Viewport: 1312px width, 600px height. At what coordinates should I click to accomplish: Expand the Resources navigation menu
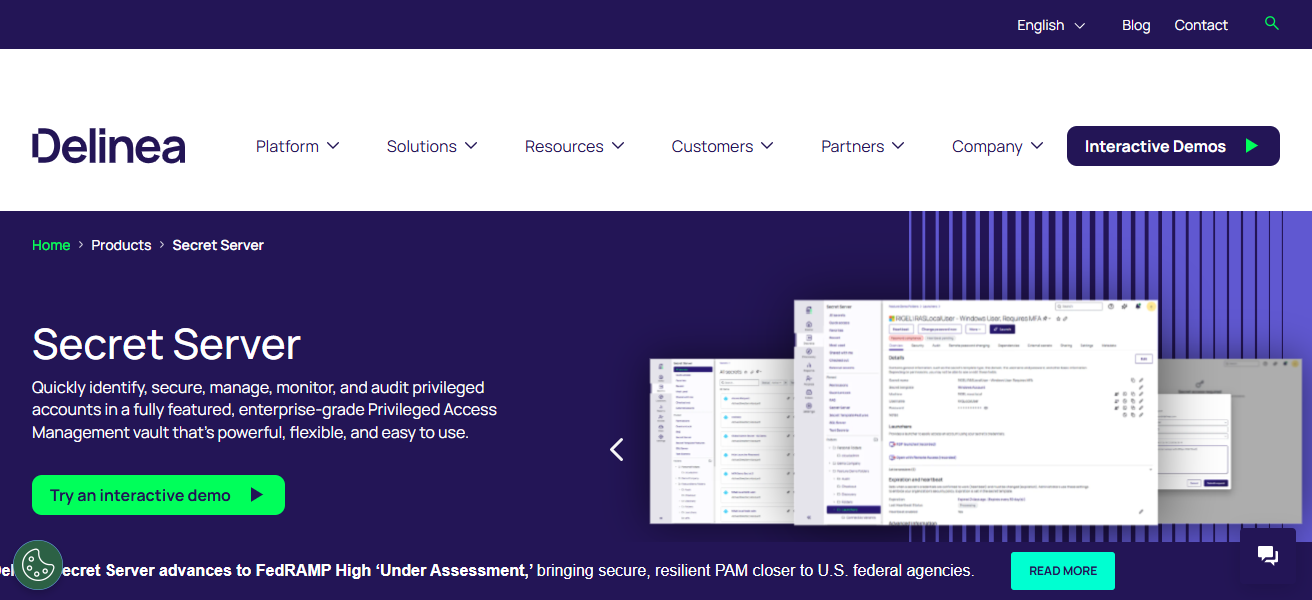coord(574,146)
